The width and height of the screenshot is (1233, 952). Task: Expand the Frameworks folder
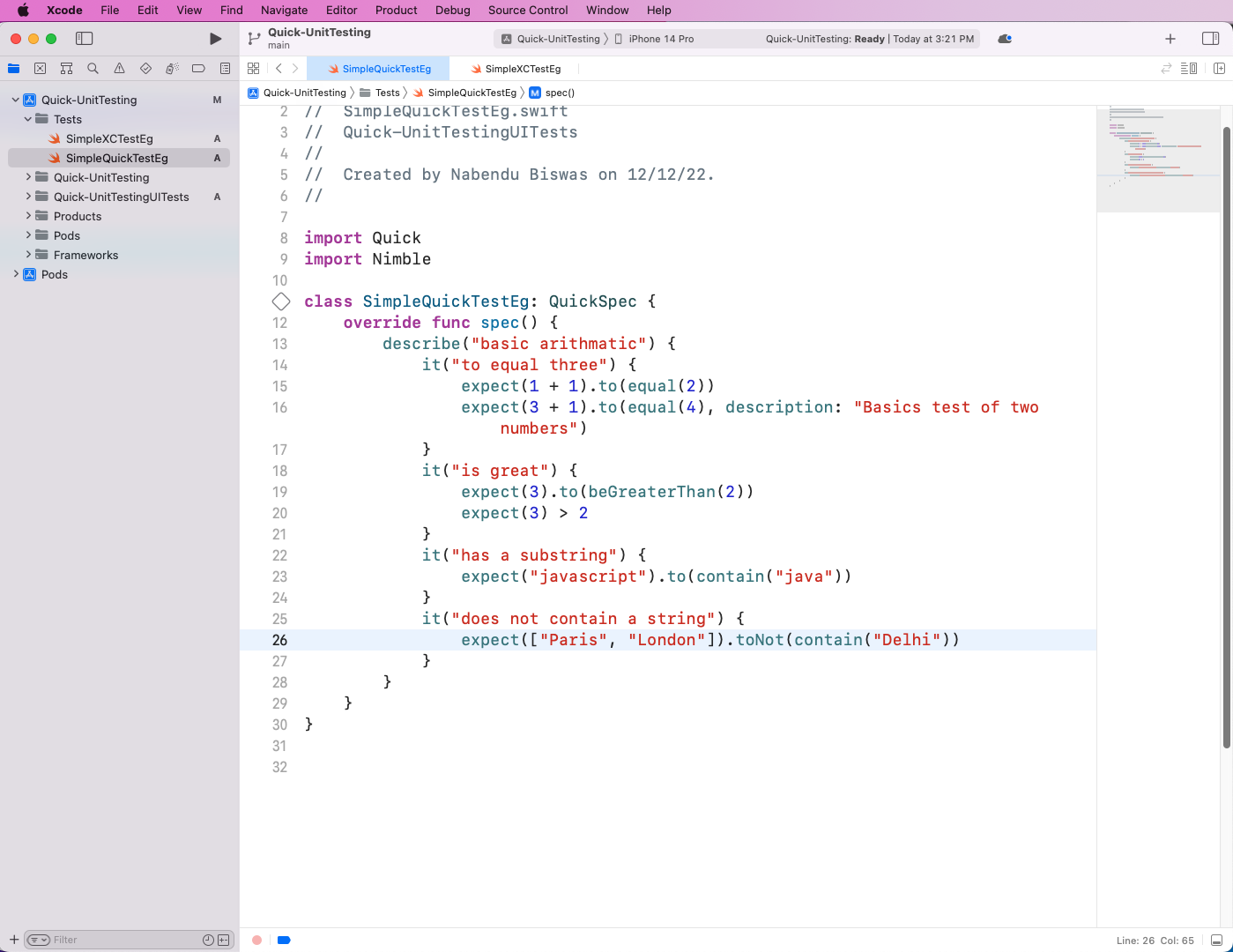pyautogui.click(x=28, y=255)
